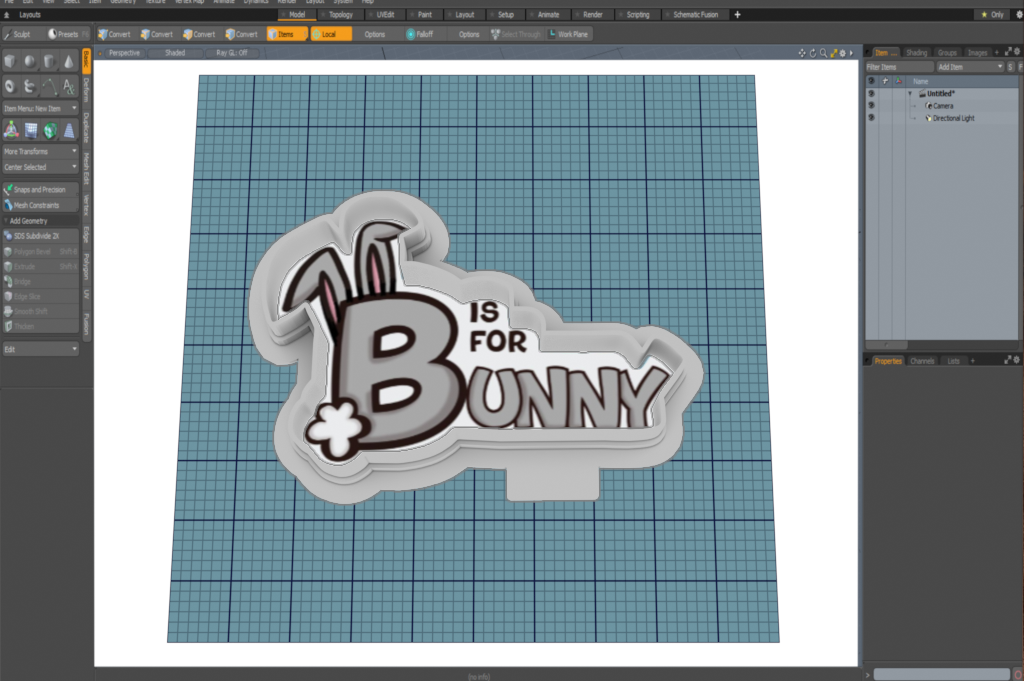Activate the Transform tool icon

[10, 129]
